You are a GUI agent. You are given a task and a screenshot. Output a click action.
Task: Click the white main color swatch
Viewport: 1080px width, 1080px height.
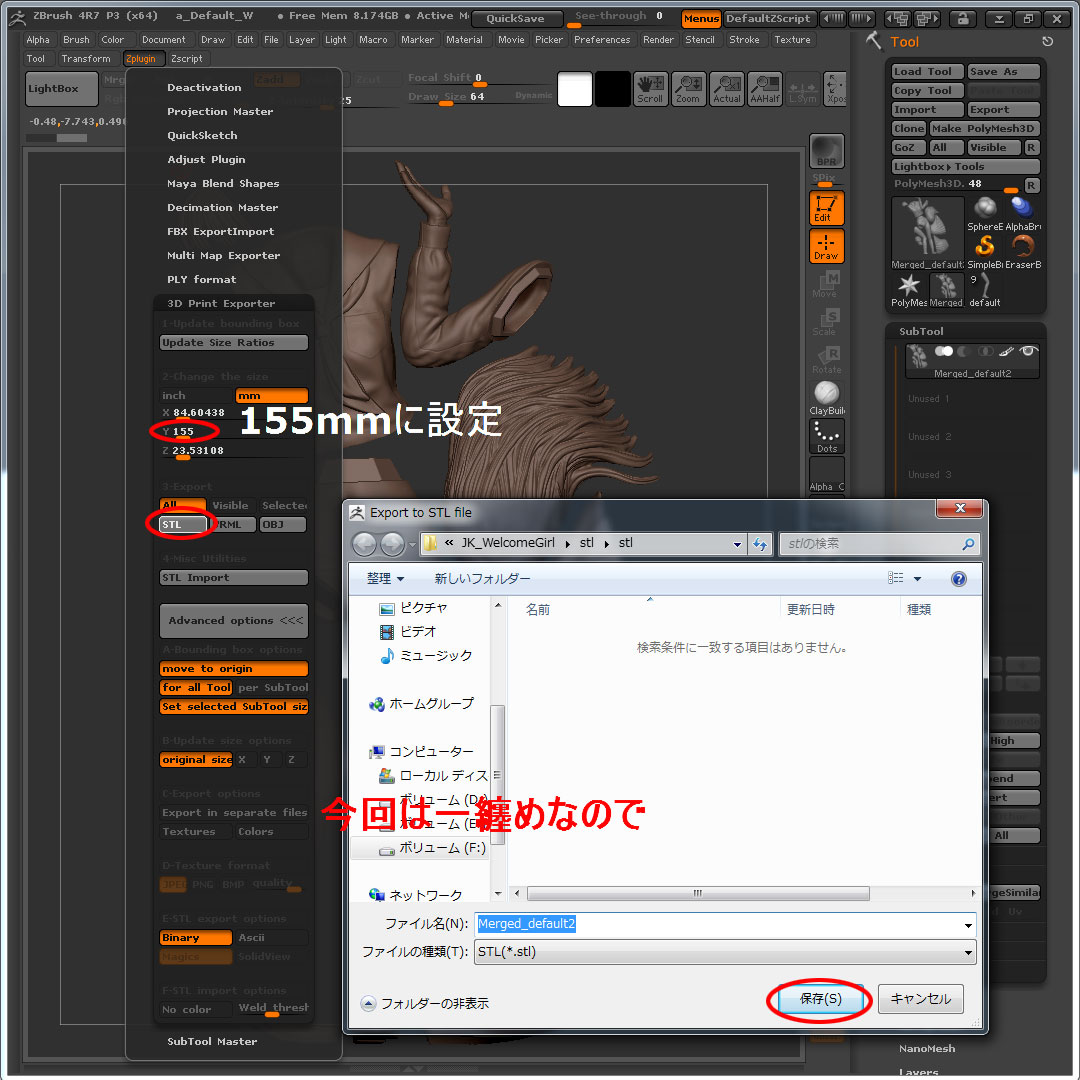[x=574, y=89]
